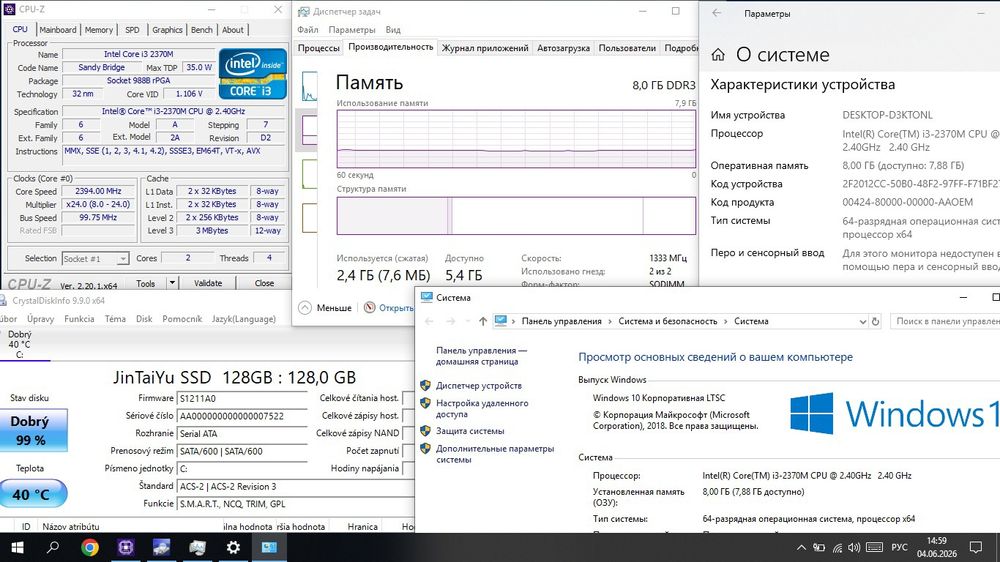Open Task Manager Вид menu

[393, 29]
